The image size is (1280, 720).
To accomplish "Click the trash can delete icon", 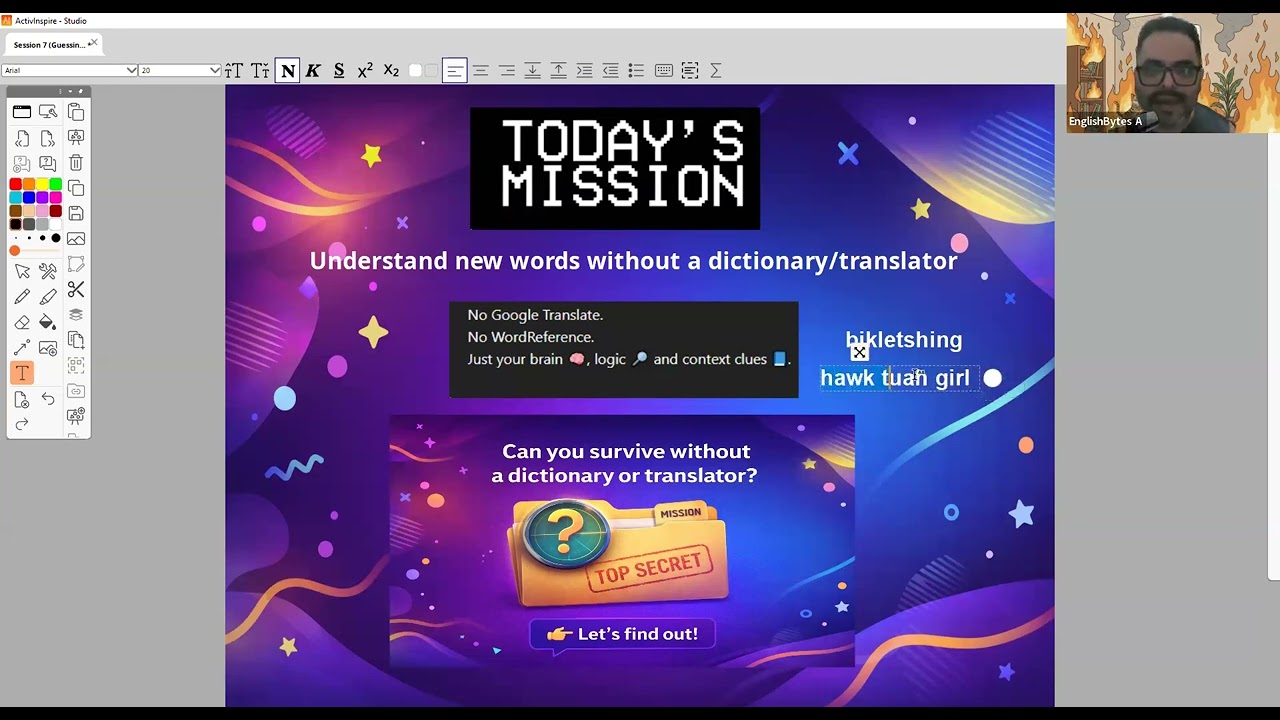I will 76,163.
